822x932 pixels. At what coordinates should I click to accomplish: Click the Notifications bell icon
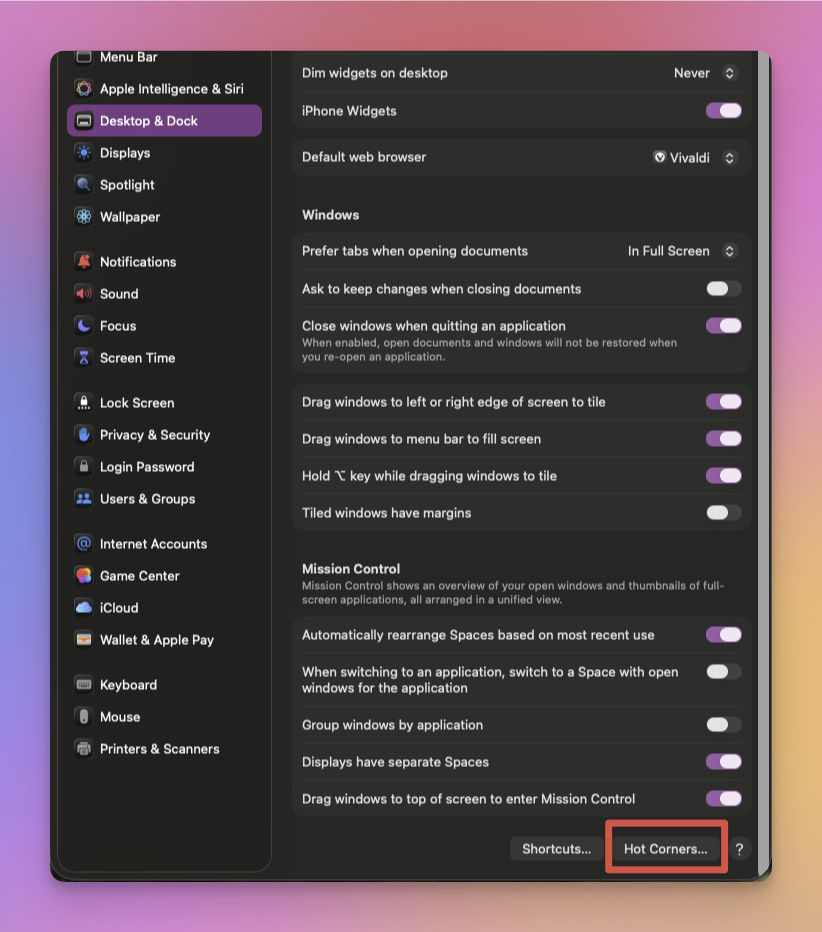(x=84, y=262)
